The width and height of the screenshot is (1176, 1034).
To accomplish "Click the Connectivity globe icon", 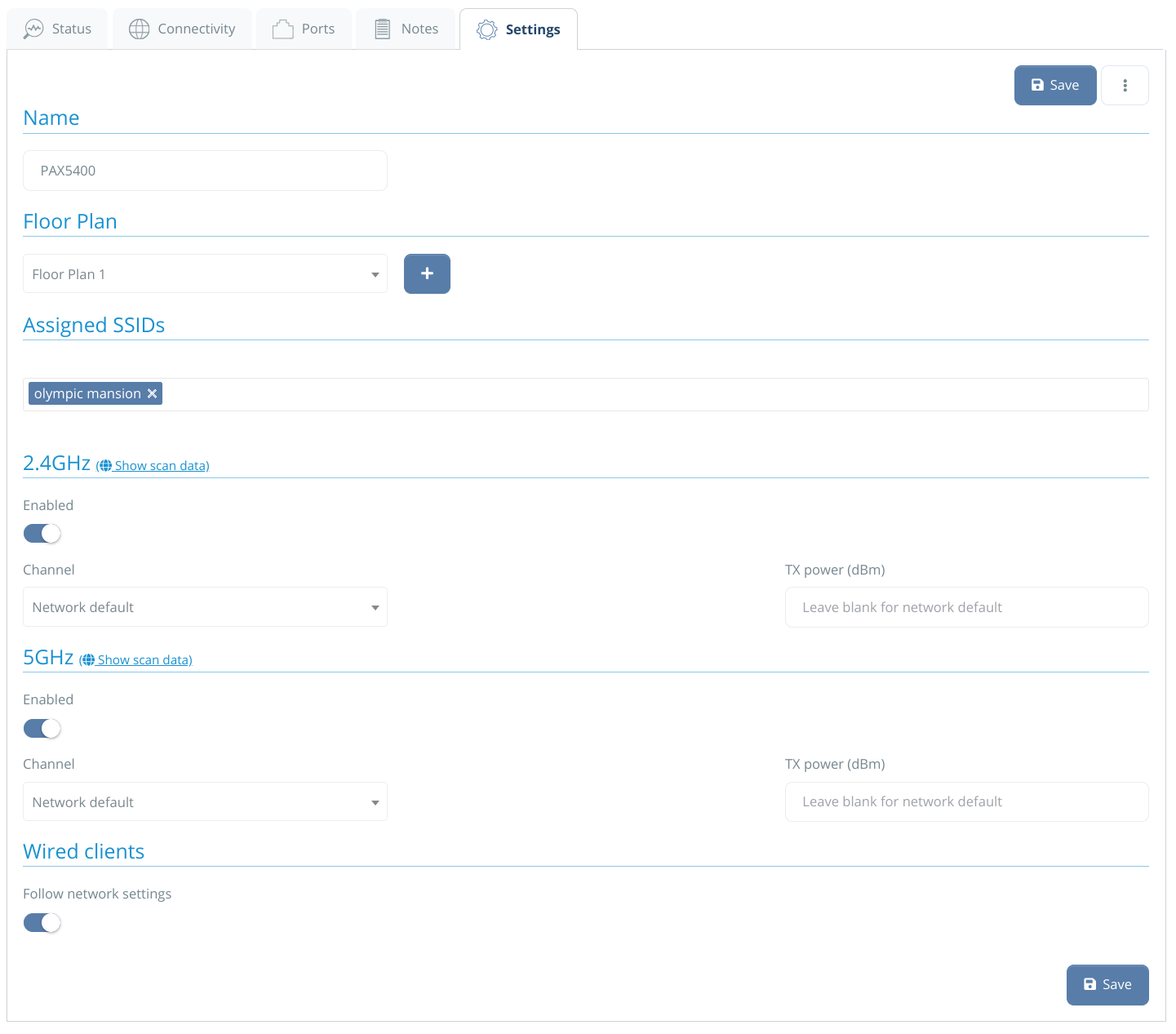I will tap(138, 28).
